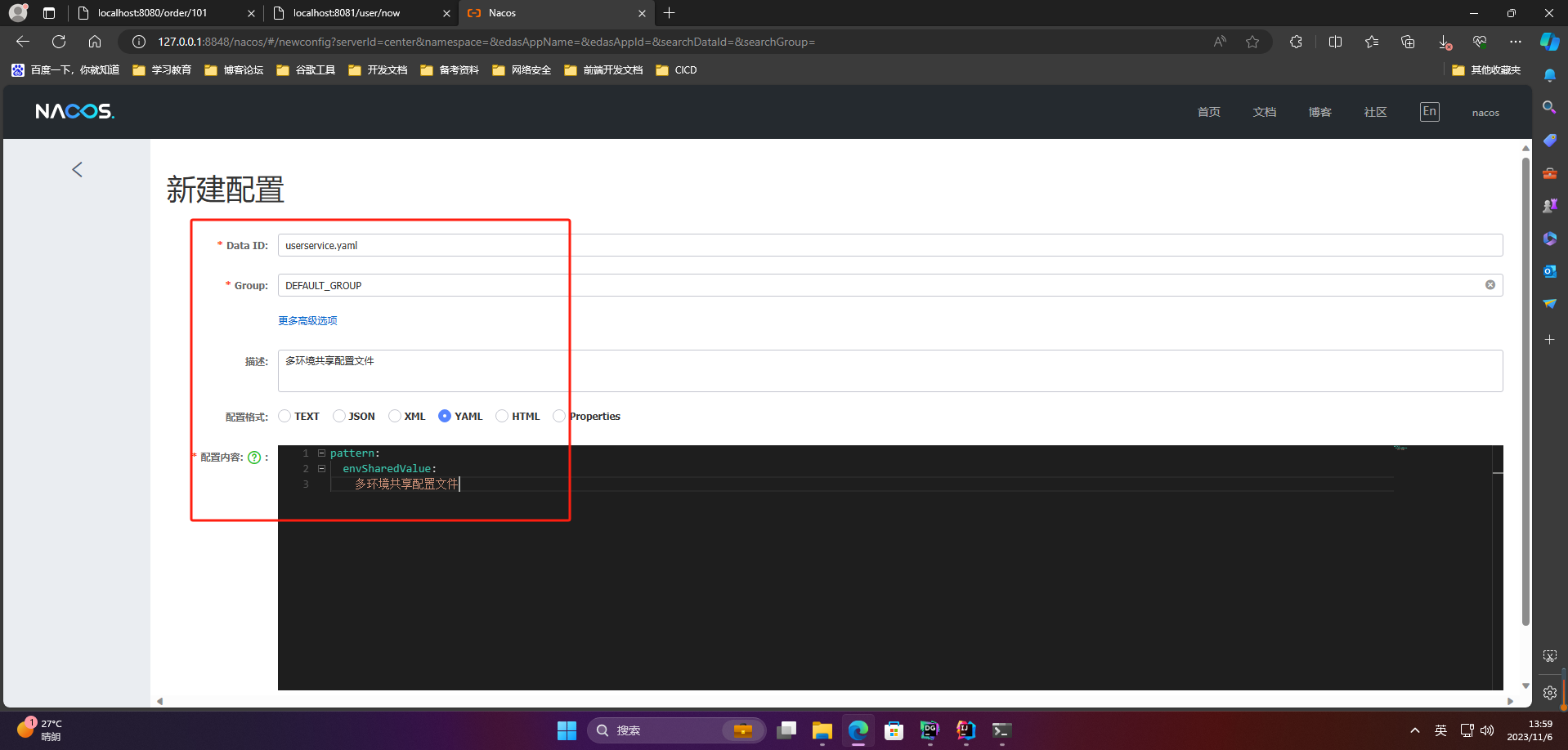Open the config content help question-mark icon
The width and height of the screenshot is (1568, 750).
(x=254, y=458)
